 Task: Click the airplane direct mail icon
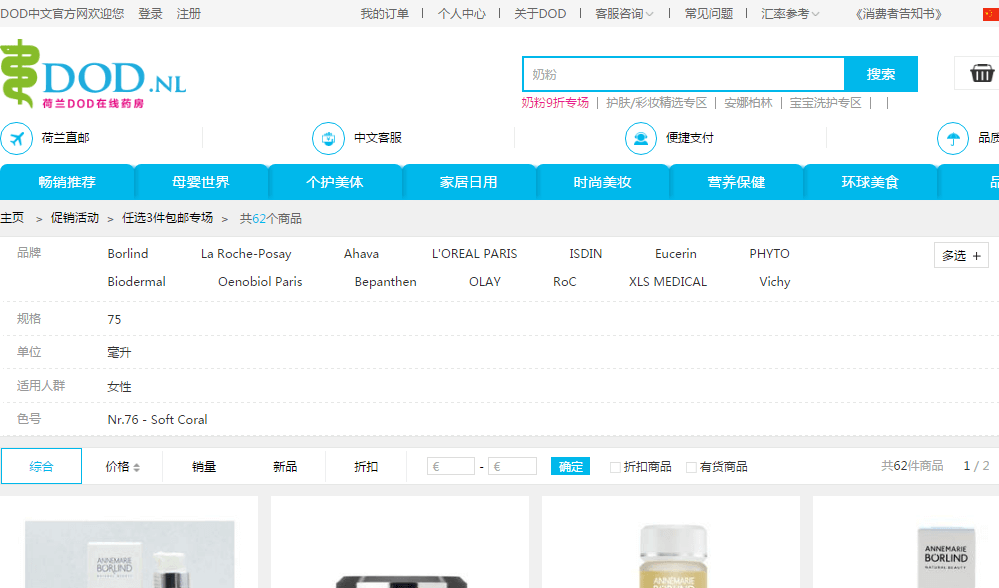(x=17, y=138)
